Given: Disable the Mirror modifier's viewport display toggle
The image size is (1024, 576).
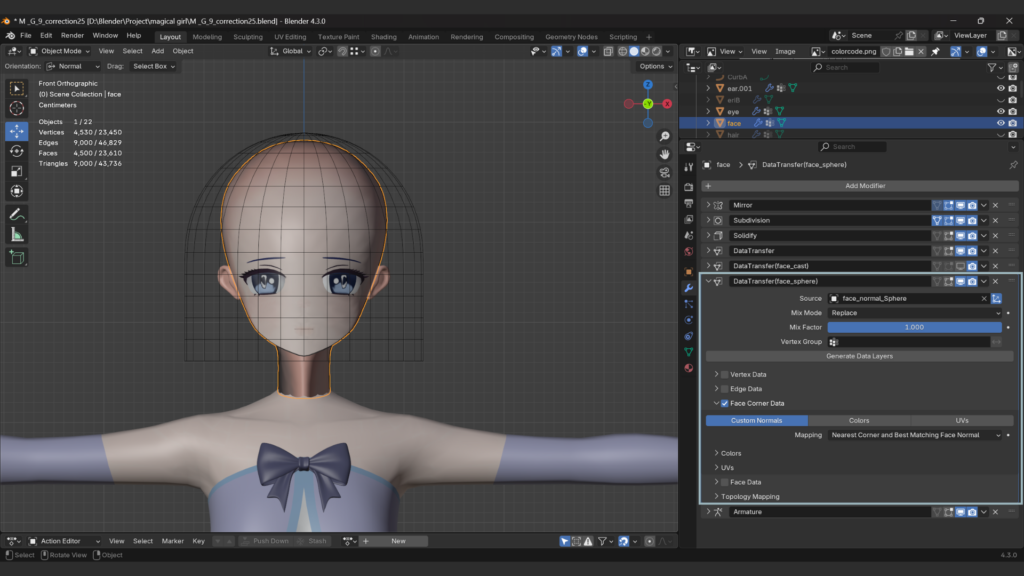Looking at the screenshot, I should click(x=959, y=205).
